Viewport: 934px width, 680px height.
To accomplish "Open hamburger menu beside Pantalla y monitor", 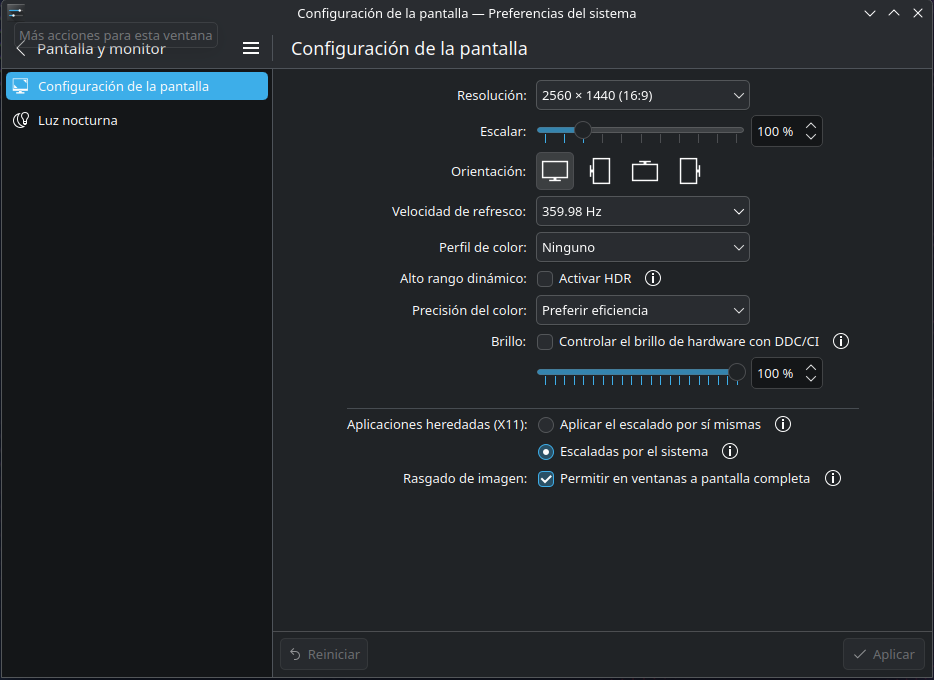I will coord(251,48).
